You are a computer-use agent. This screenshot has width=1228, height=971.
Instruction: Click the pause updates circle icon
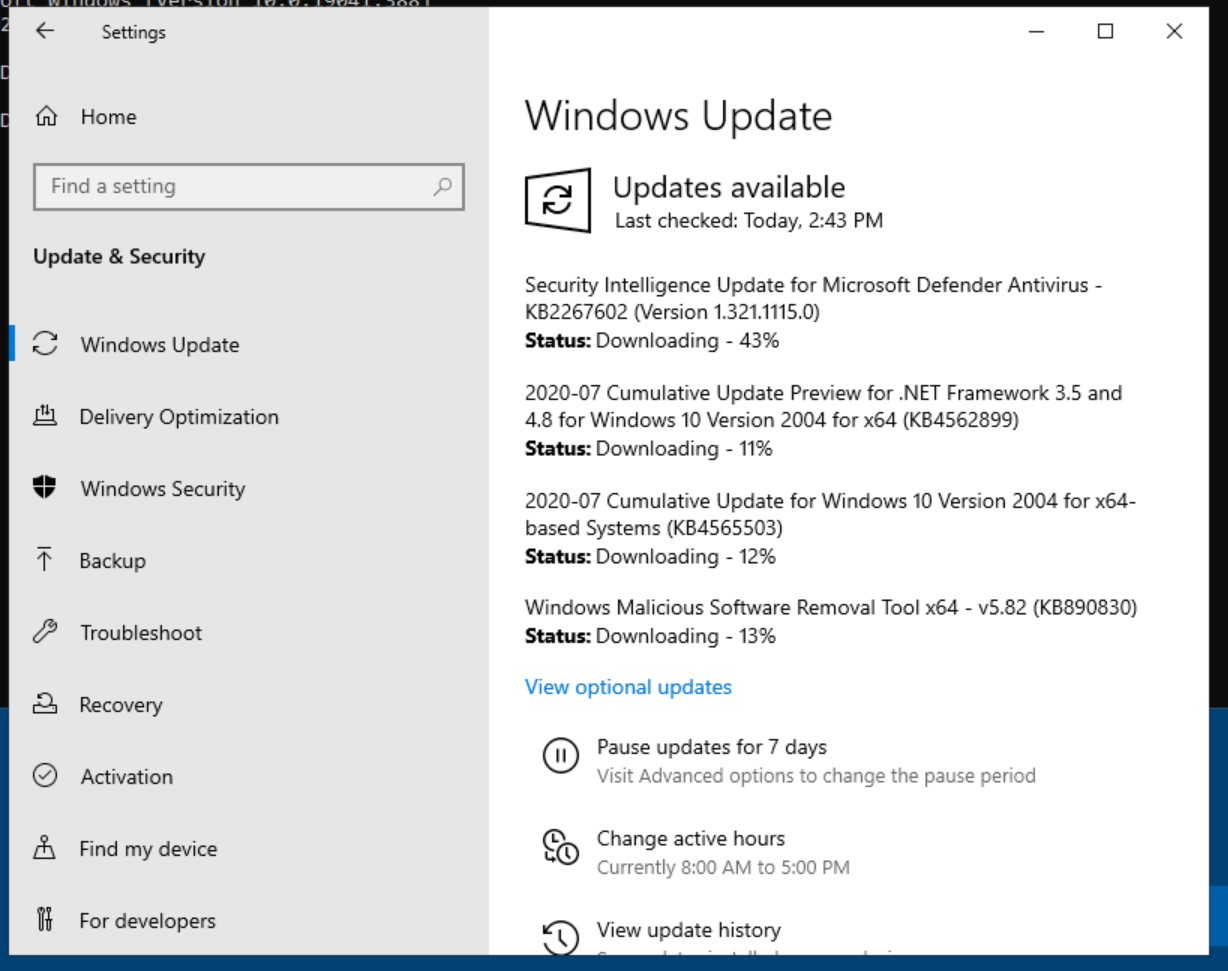click(x=560, y=755)
